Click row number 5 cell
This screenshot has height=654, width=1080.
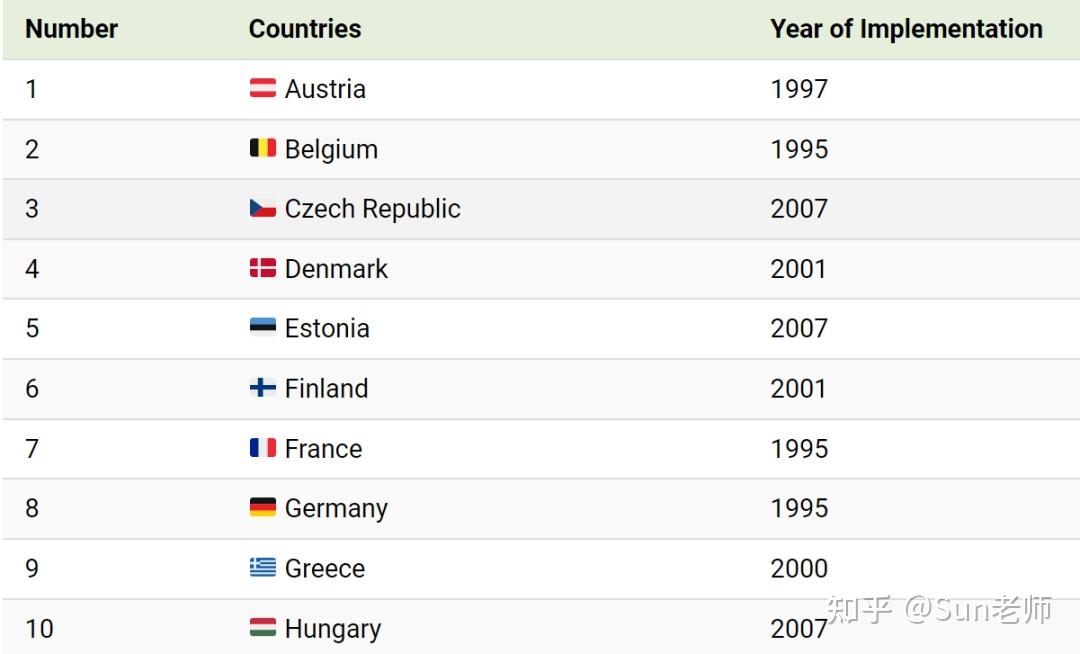pos(32,328)
